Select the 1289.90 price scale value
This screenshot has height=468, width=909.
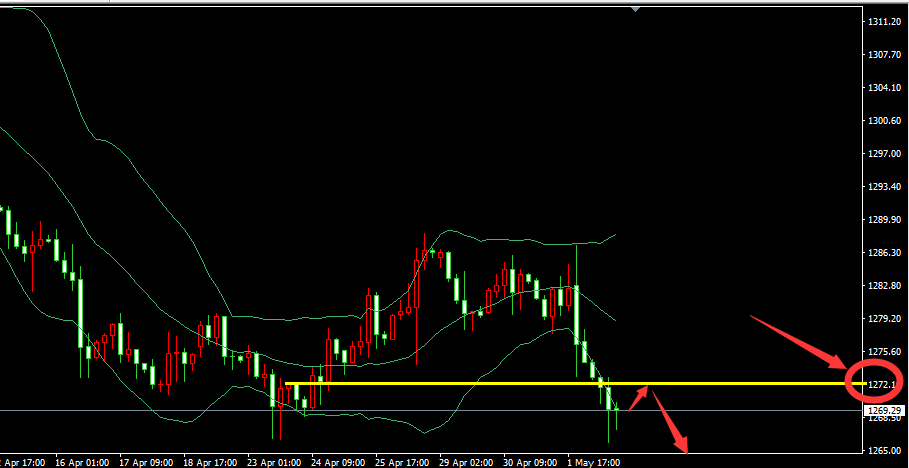point(884,220)
